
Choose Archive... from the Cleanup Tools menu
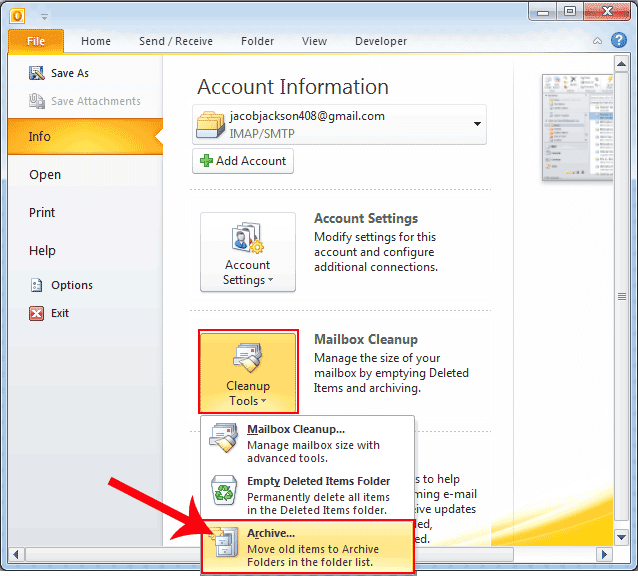click(x=308, y=547)
